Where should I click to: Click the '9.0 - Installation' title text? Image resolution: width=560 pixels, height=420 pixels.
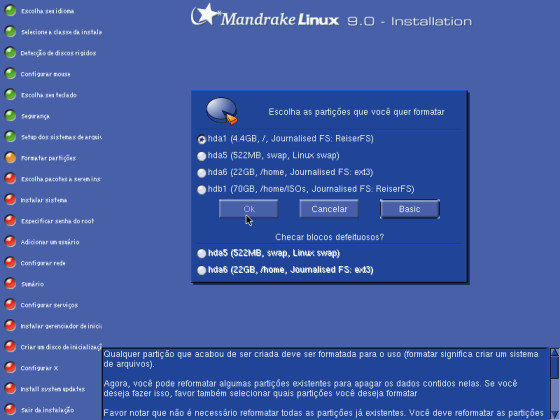pos(409,21)
